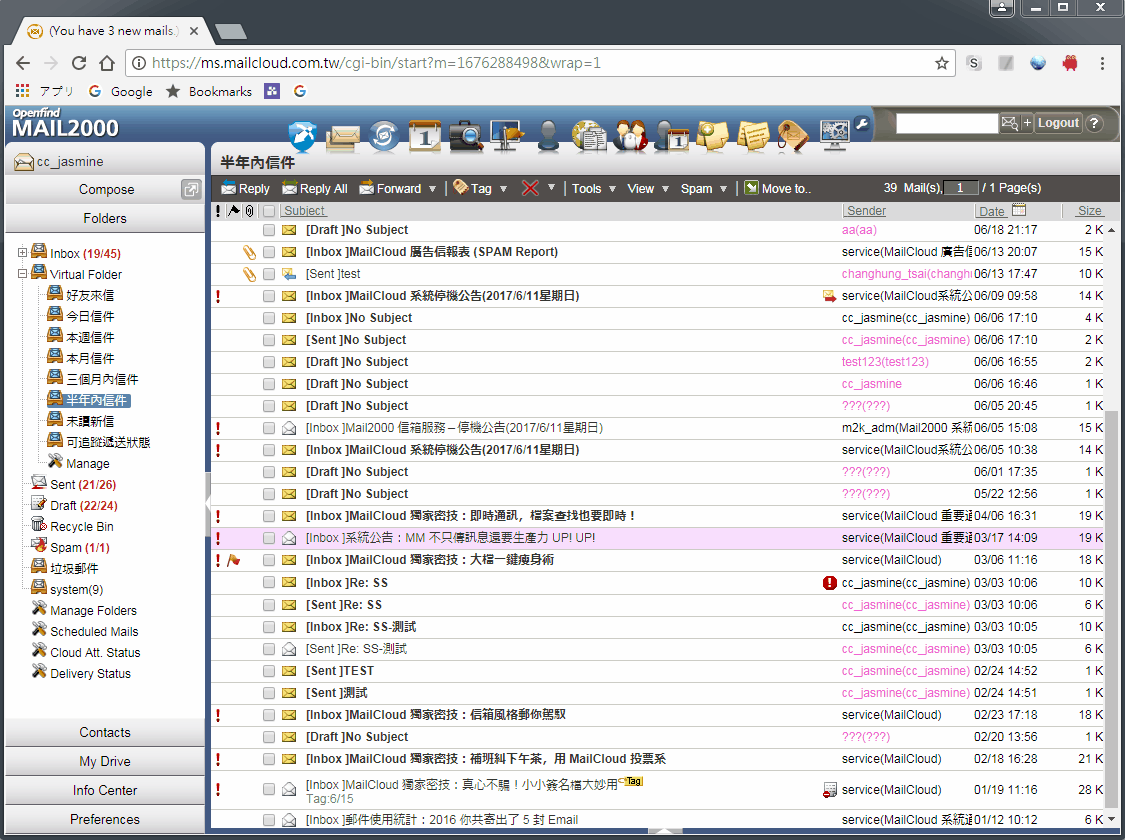
Task: Sort mails by the Sender column
Action: (x=866, y=211)
